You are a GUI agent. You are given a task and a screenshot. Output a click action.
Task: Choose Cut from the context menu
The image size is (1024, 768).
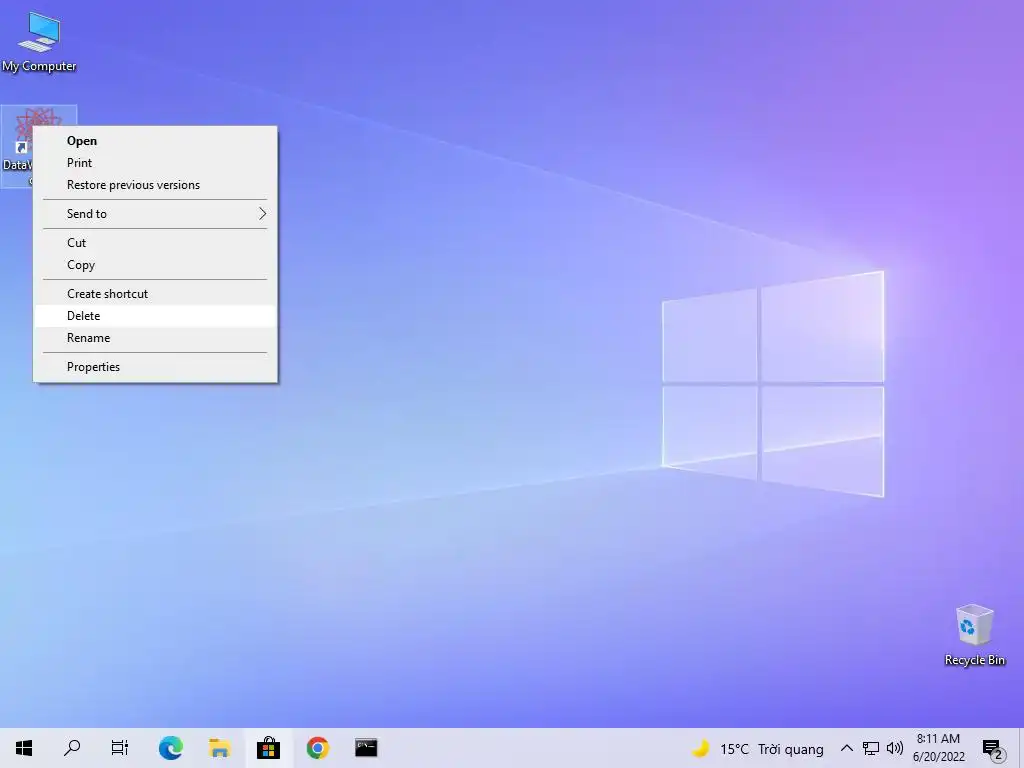155,242
